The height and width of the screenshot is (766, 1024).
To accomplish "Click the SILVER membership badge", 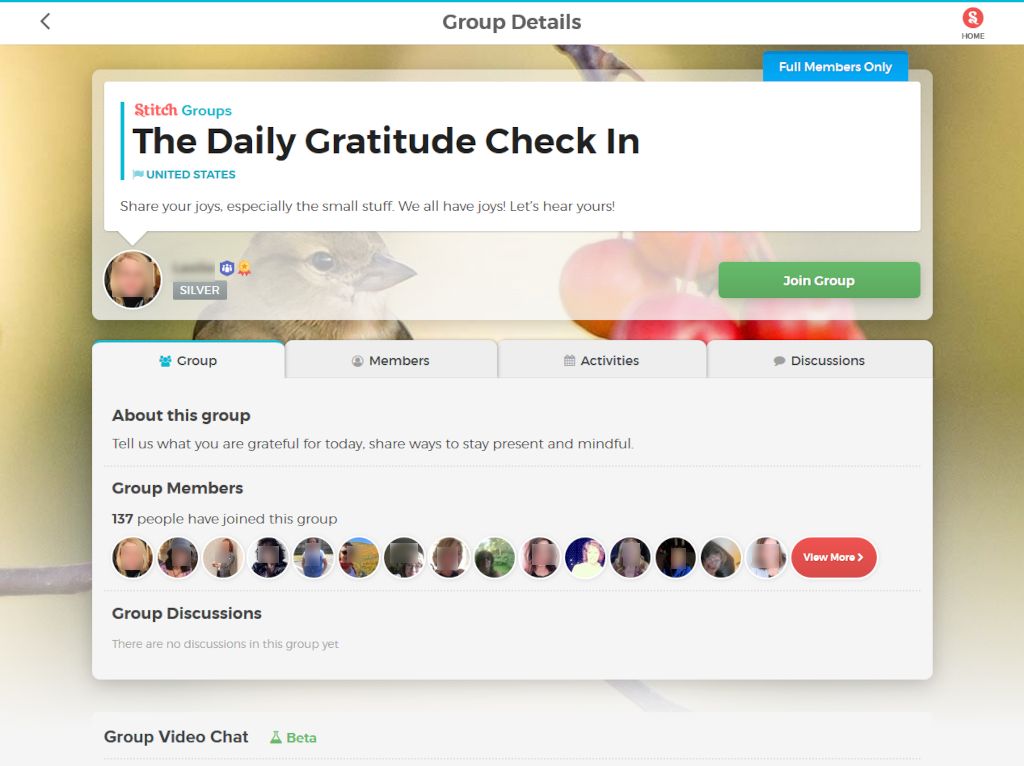I will coord(200,290).
